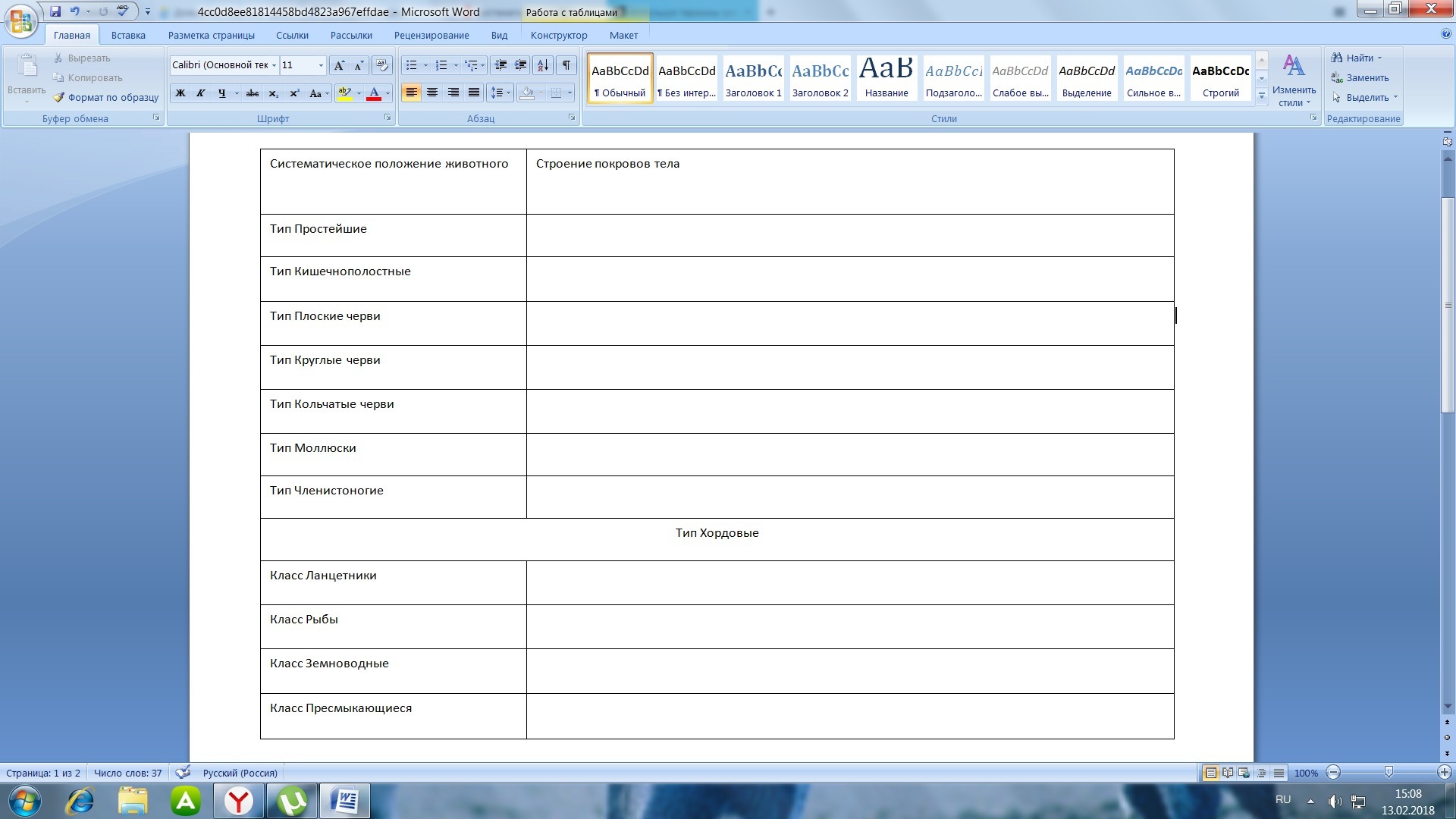Screen dimensions: 1456x819
Task: Expand the font color dropdown arrow
Action: click(388, 93)
